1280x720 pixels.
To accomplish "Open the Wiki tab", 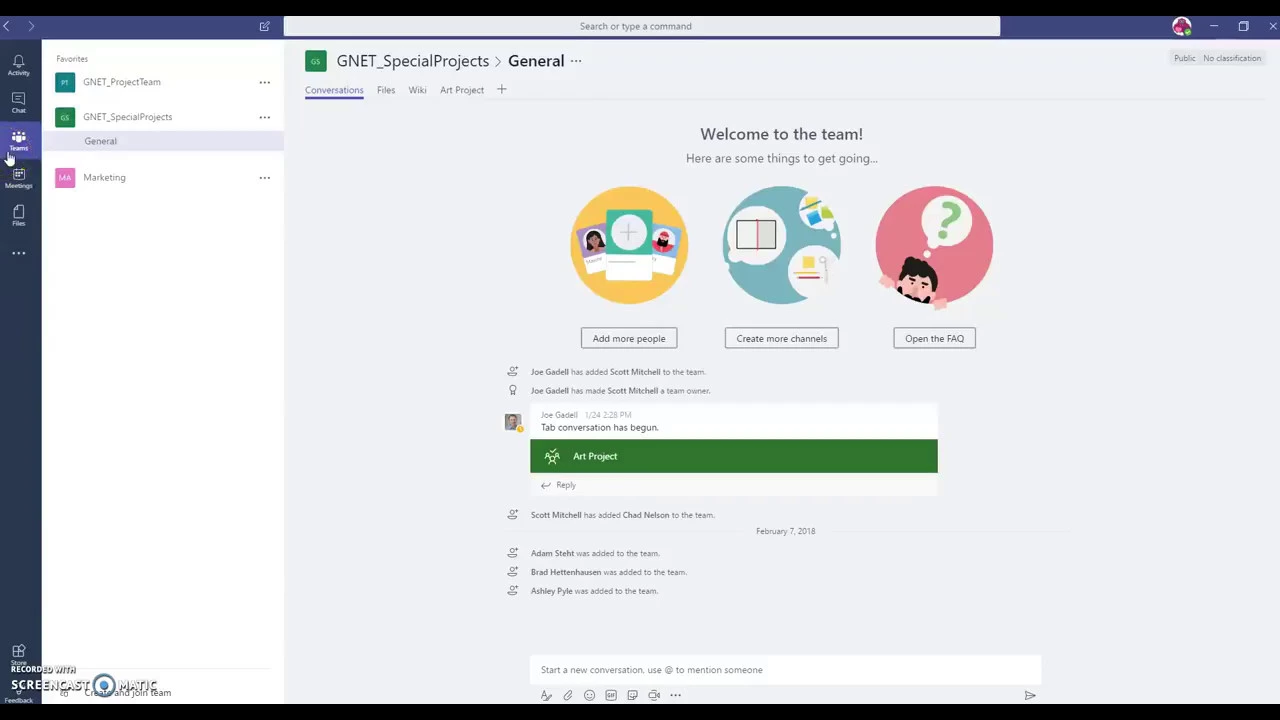I will click(418, 90).
